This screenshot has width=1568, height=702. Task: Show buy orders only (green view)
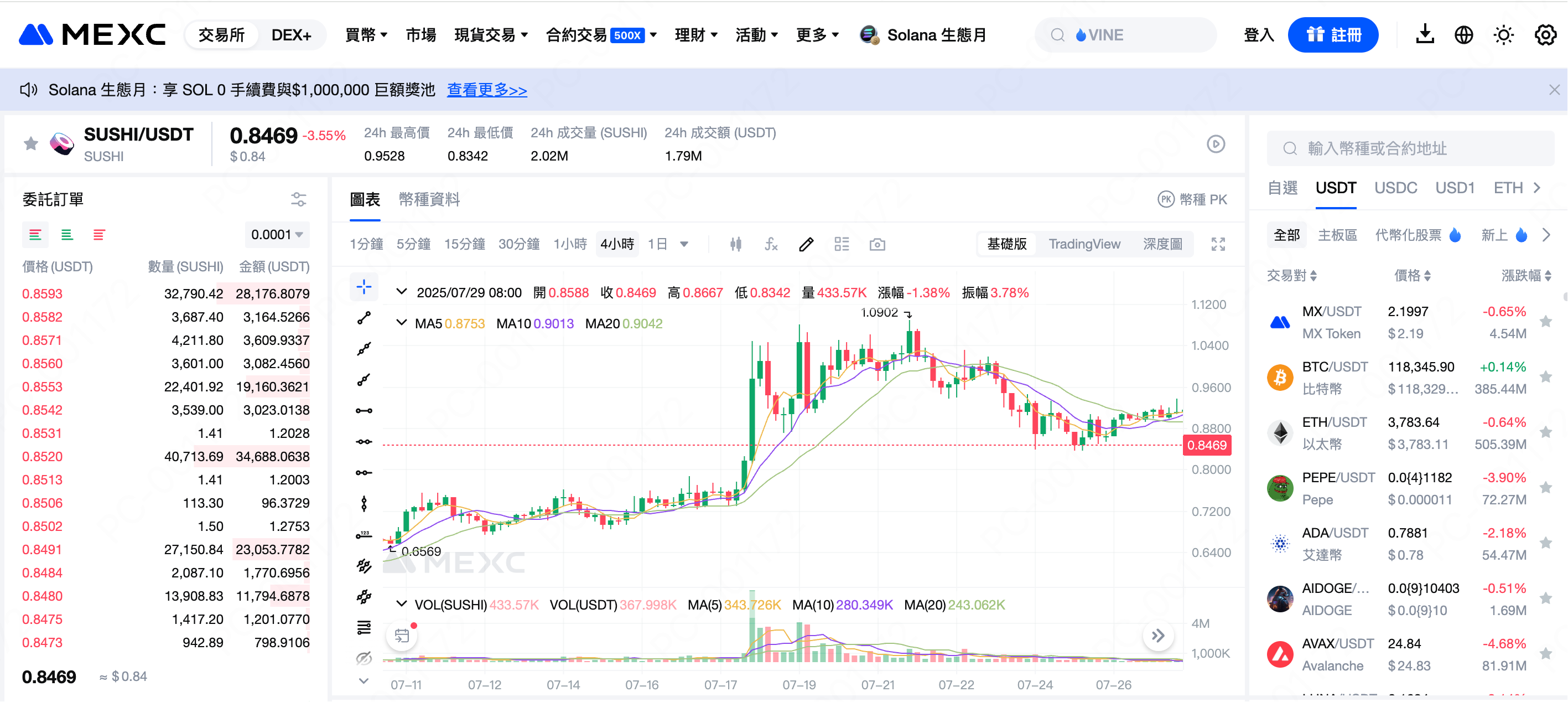[67, 235]
